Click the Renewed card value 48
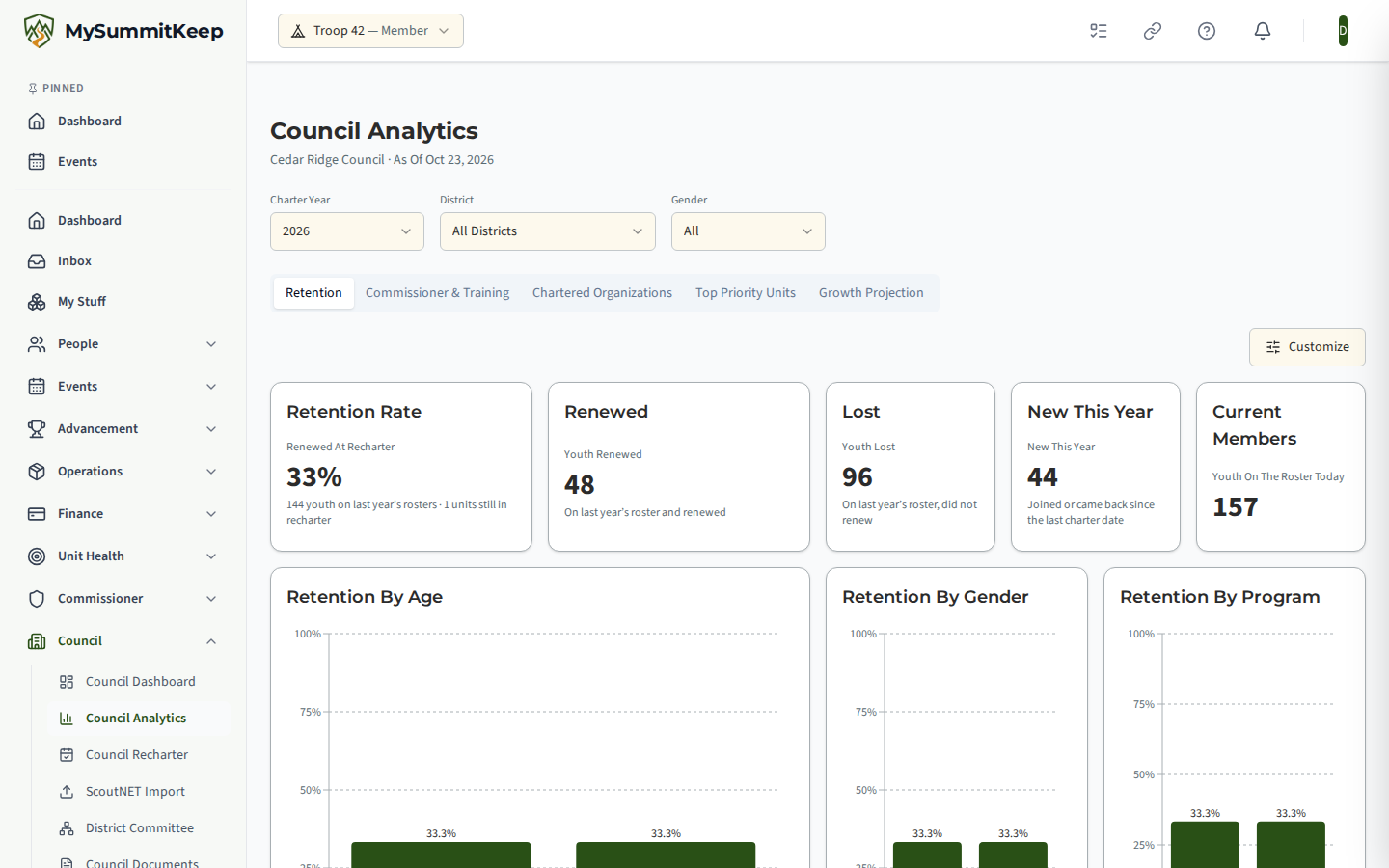Image resolution: width=1389 pixels, height=868 pixels. coord(580,485)
